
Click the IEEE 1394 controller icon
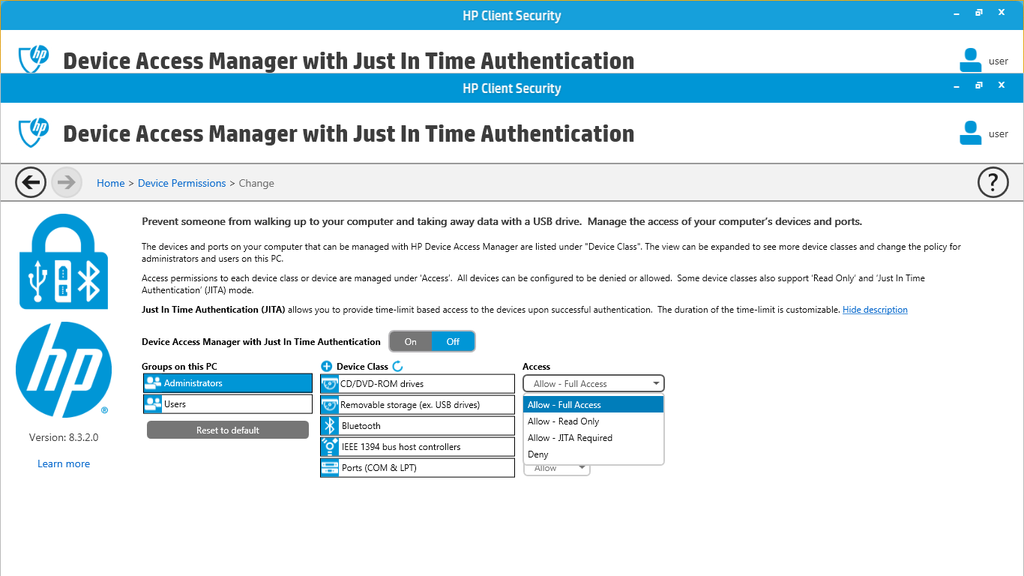tap(330, 447)
